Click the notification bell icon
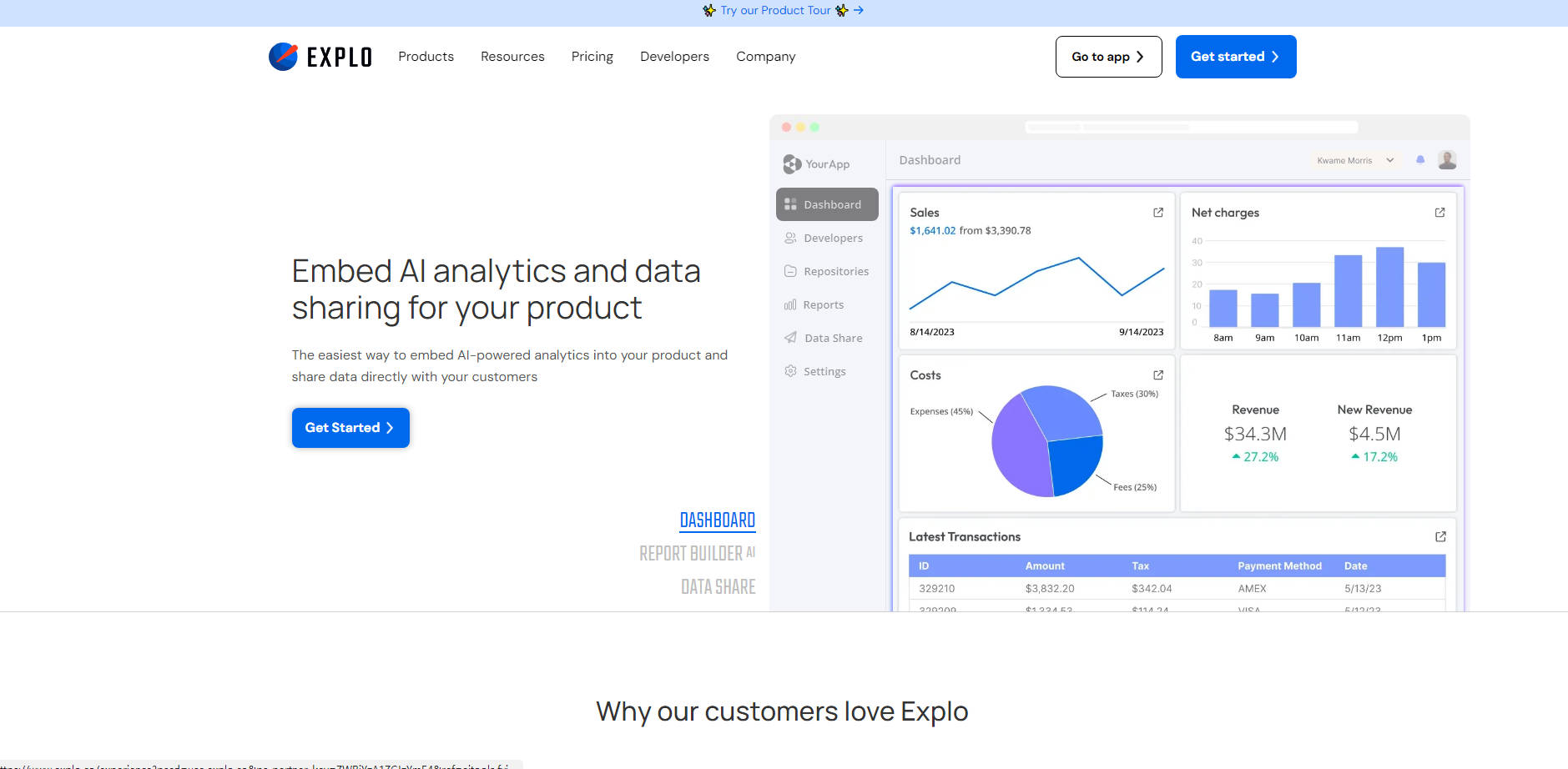The height and width of the screenshot is (769, 1568). click(x=1421, y=160)
